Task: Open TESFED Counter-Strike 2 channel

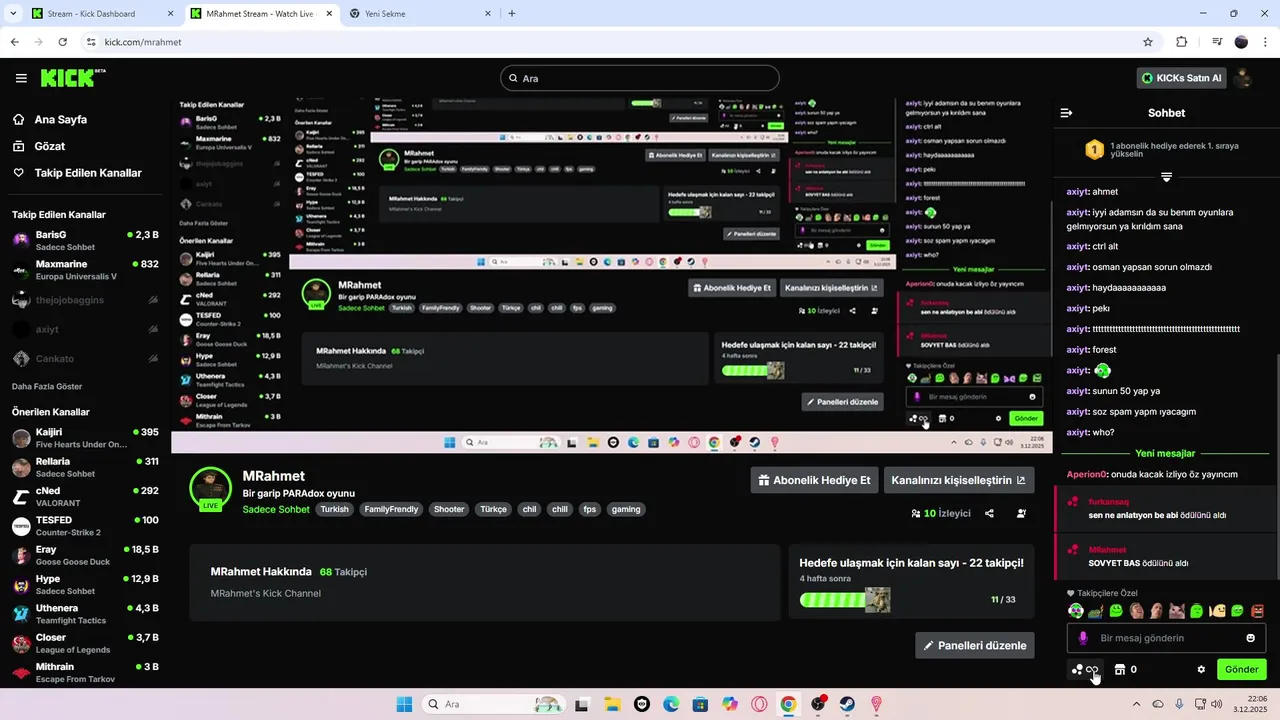Action: point(85,526)
